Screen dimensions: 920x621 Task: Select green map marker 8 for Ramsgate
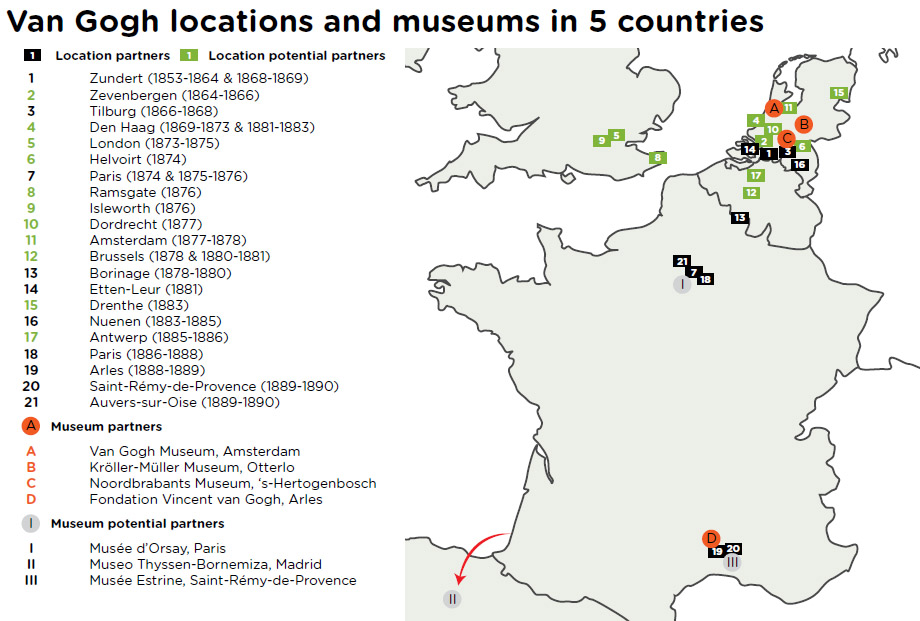(657, 157)
